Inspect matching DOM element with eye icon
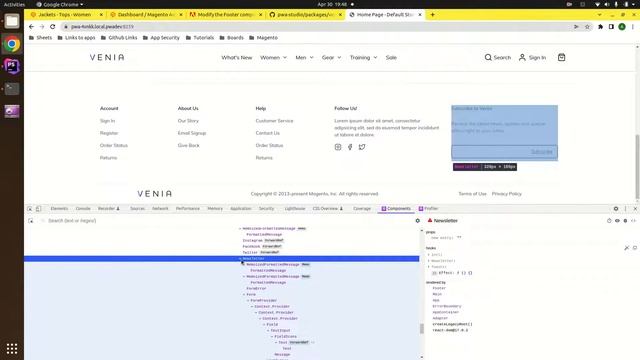Image resolution: width=640 pixels, height=360 pixels. point(617,220)
